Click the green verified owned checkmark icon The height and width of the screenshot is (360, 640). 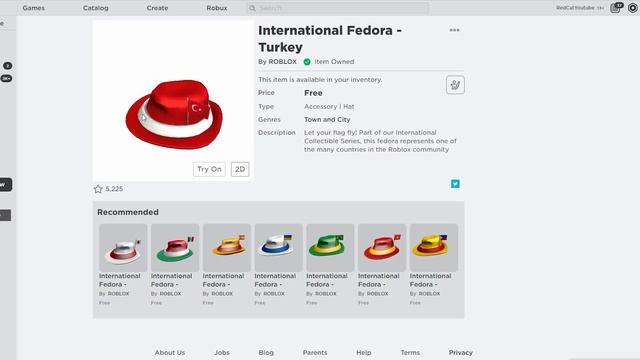click(x=307, y=62)
